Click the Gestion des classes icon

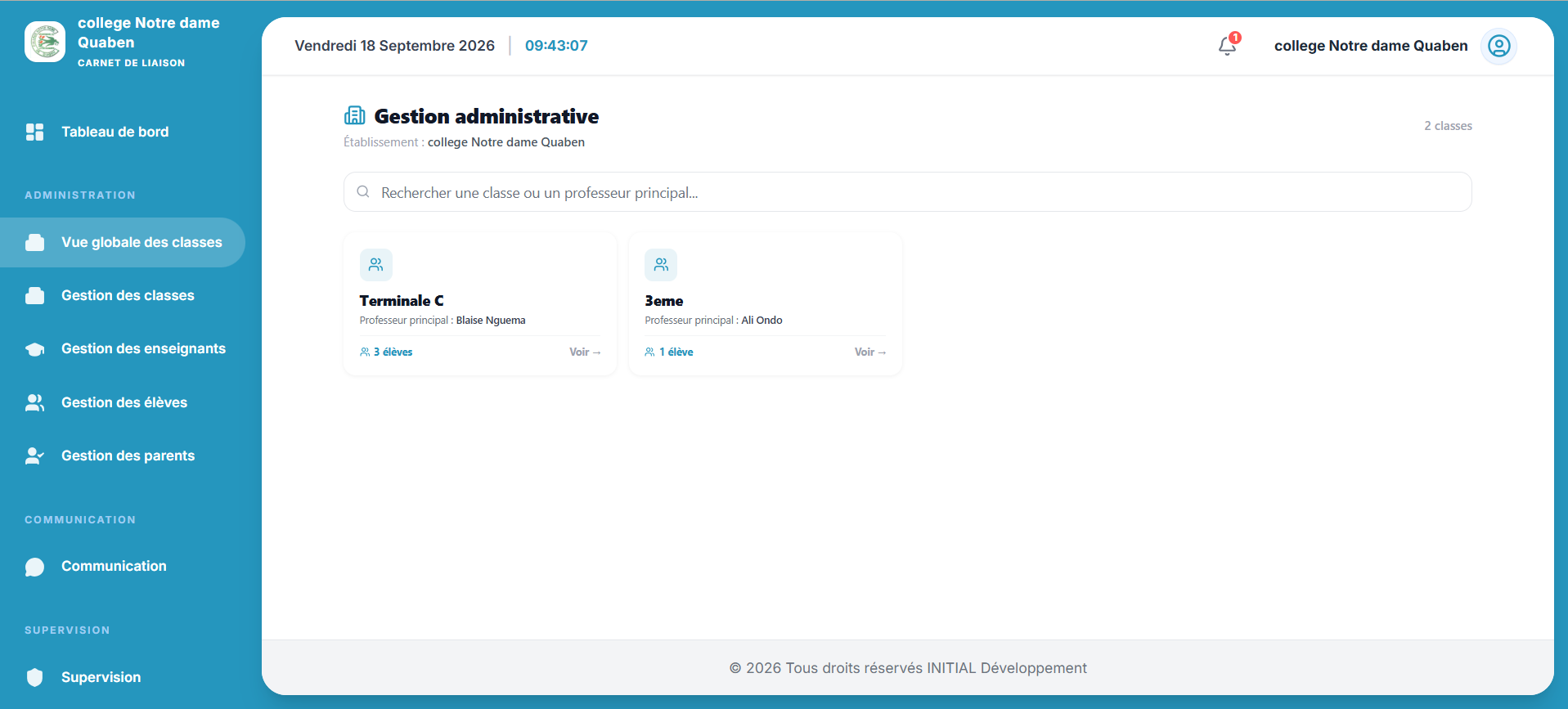click(34, 295)
